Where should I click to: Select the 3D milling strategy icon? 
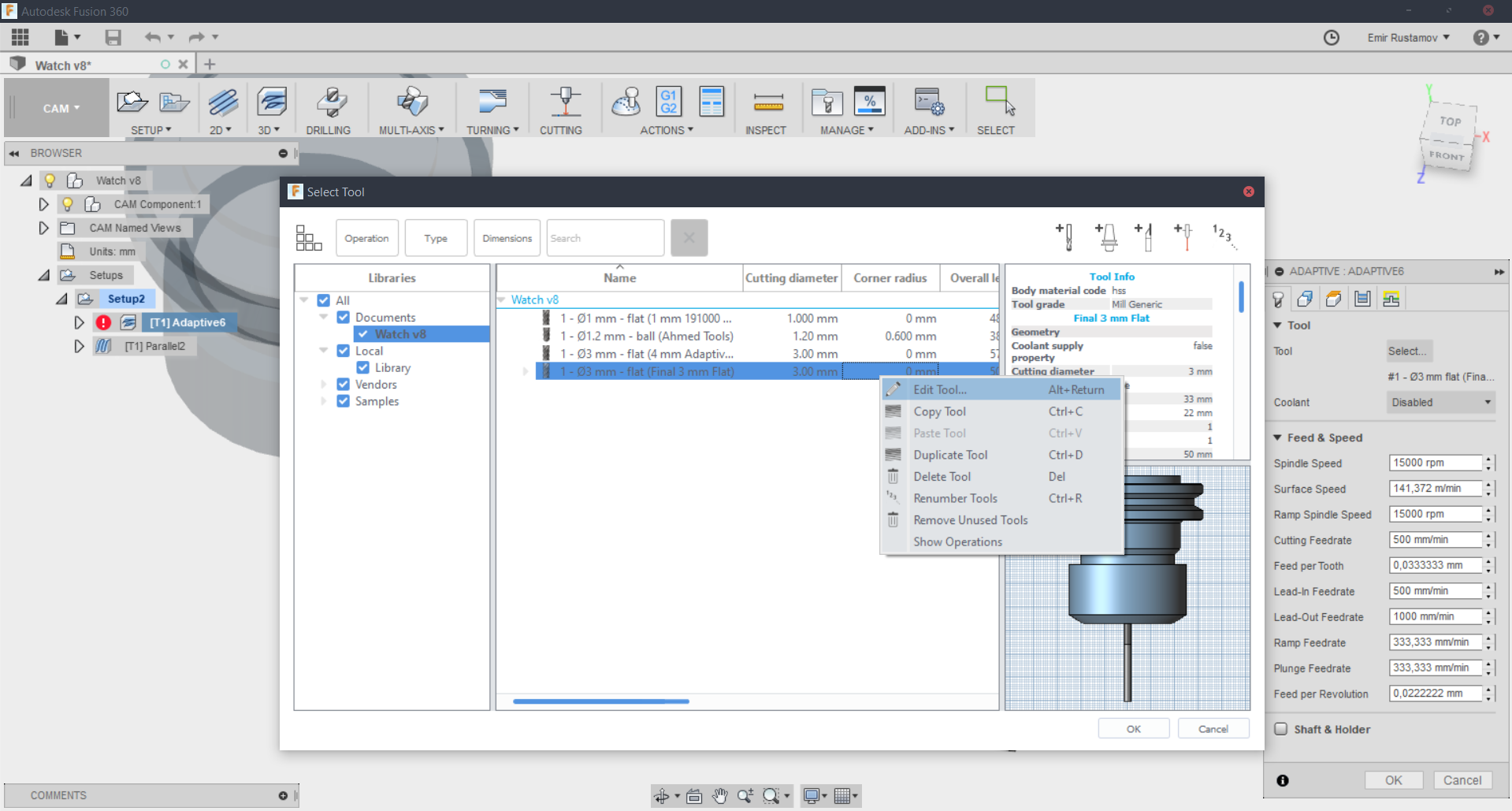click(x=271, y=102)
